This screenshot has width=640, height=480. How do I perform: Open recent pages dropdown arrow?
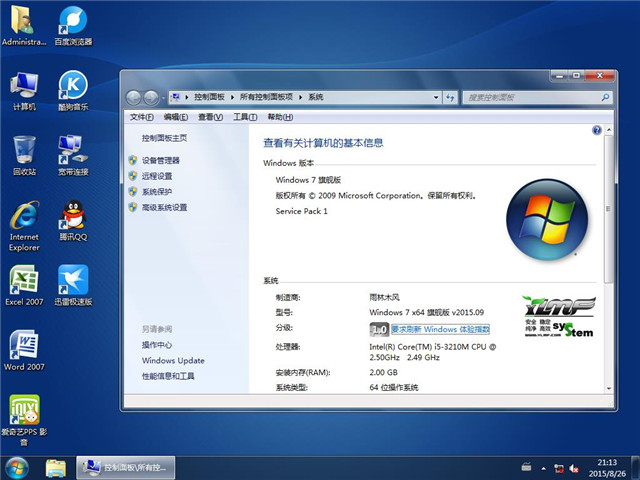[163, 98]
